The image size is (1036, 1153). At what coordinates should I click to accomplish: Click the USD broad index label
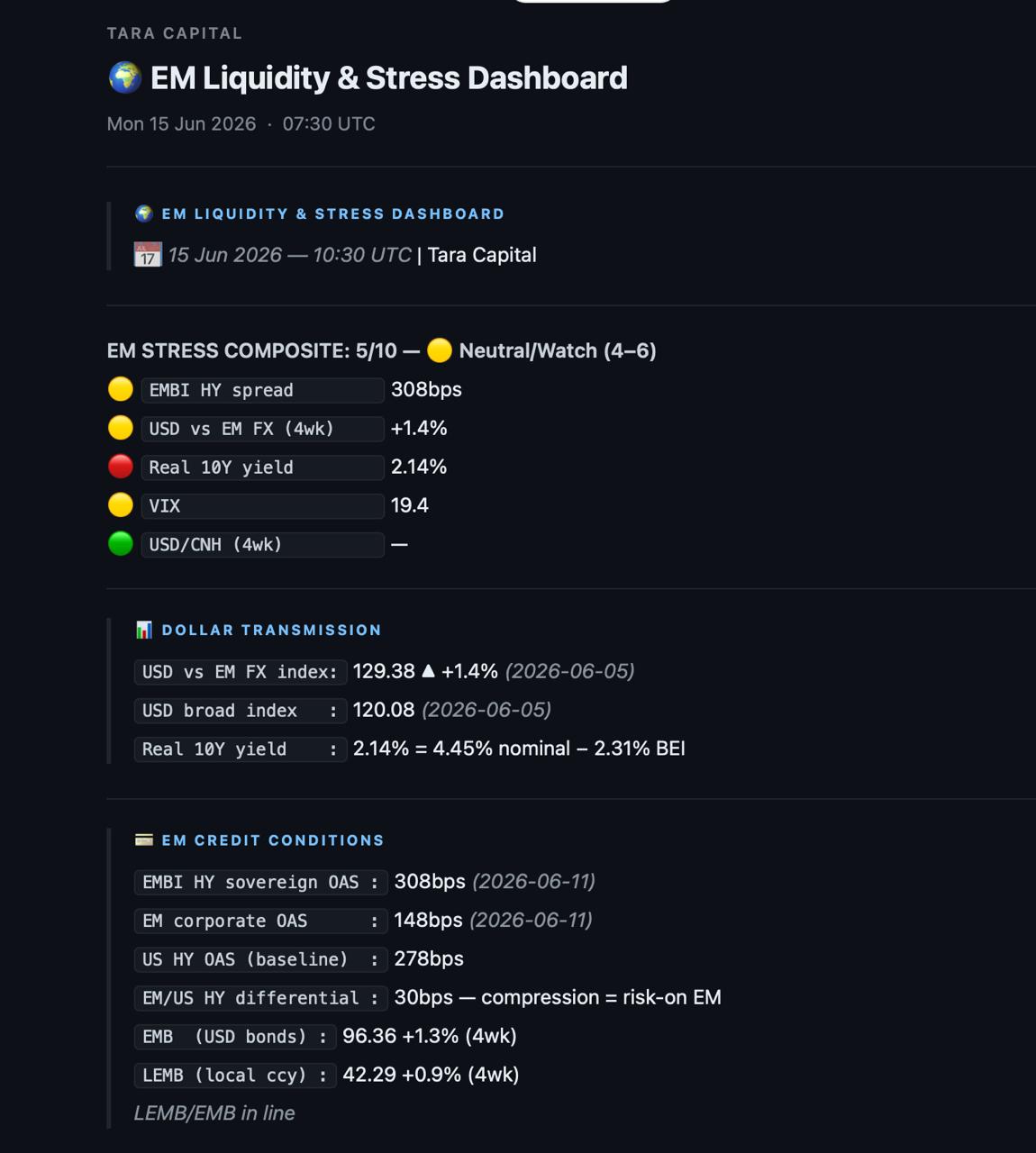tap(241, 711)
